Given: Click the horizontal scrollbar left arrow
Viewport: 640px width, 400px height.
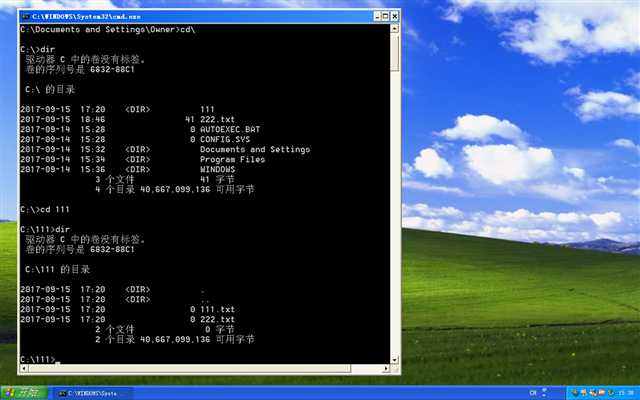Looking at the screenshot, I should coord(24,369).
